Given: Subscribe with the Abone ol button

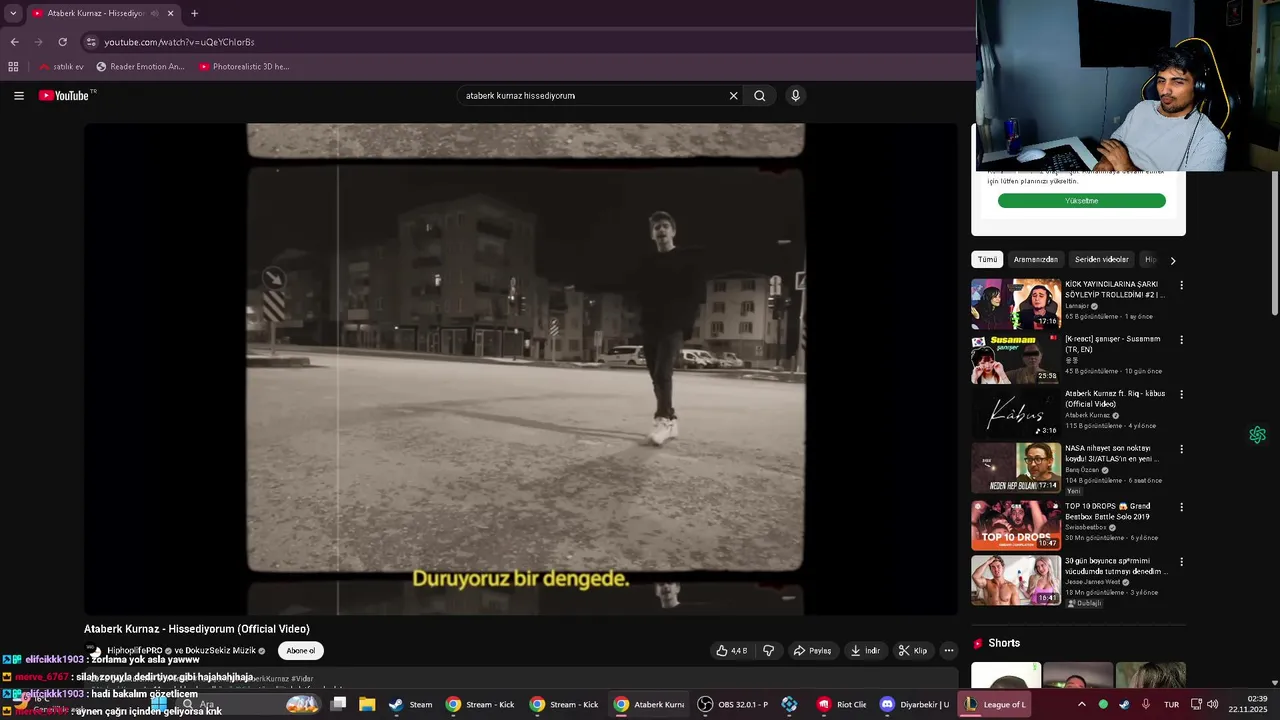Looking at the screenshot, I should (300, 651).
